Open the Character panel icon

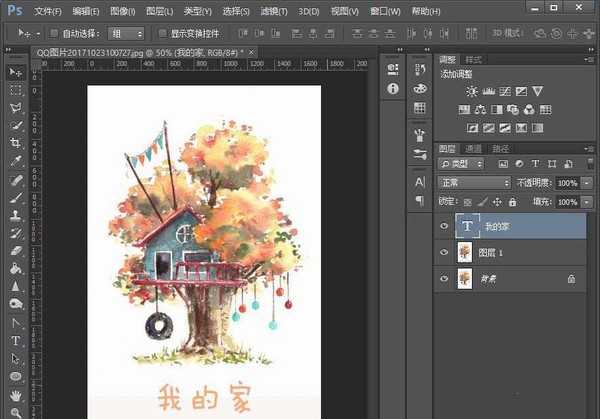coord(420,183)
